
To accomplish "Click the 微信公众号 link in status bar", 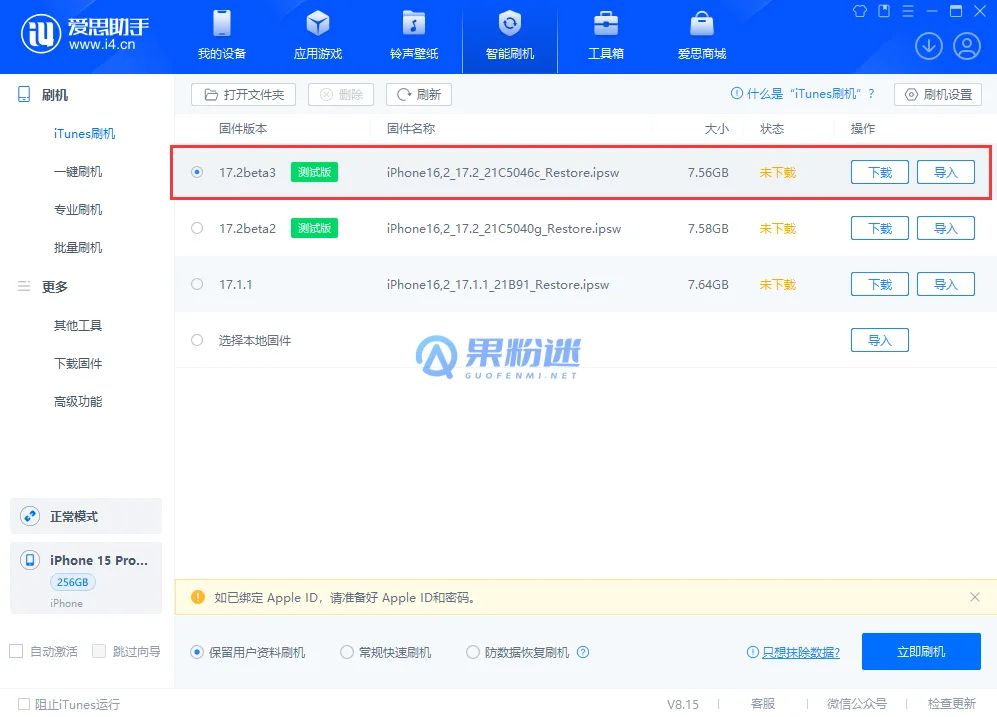I will [856, 704].
